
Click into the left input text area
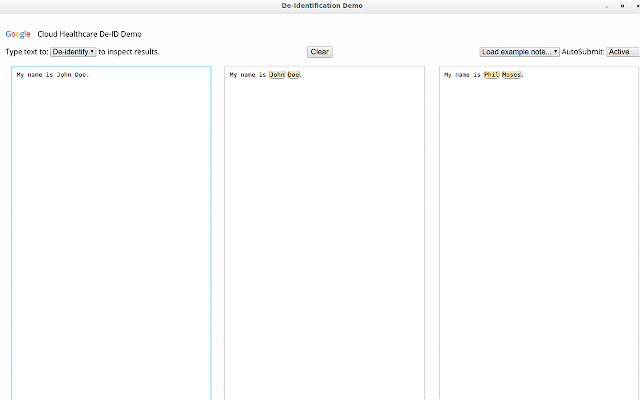click(111, 233)
